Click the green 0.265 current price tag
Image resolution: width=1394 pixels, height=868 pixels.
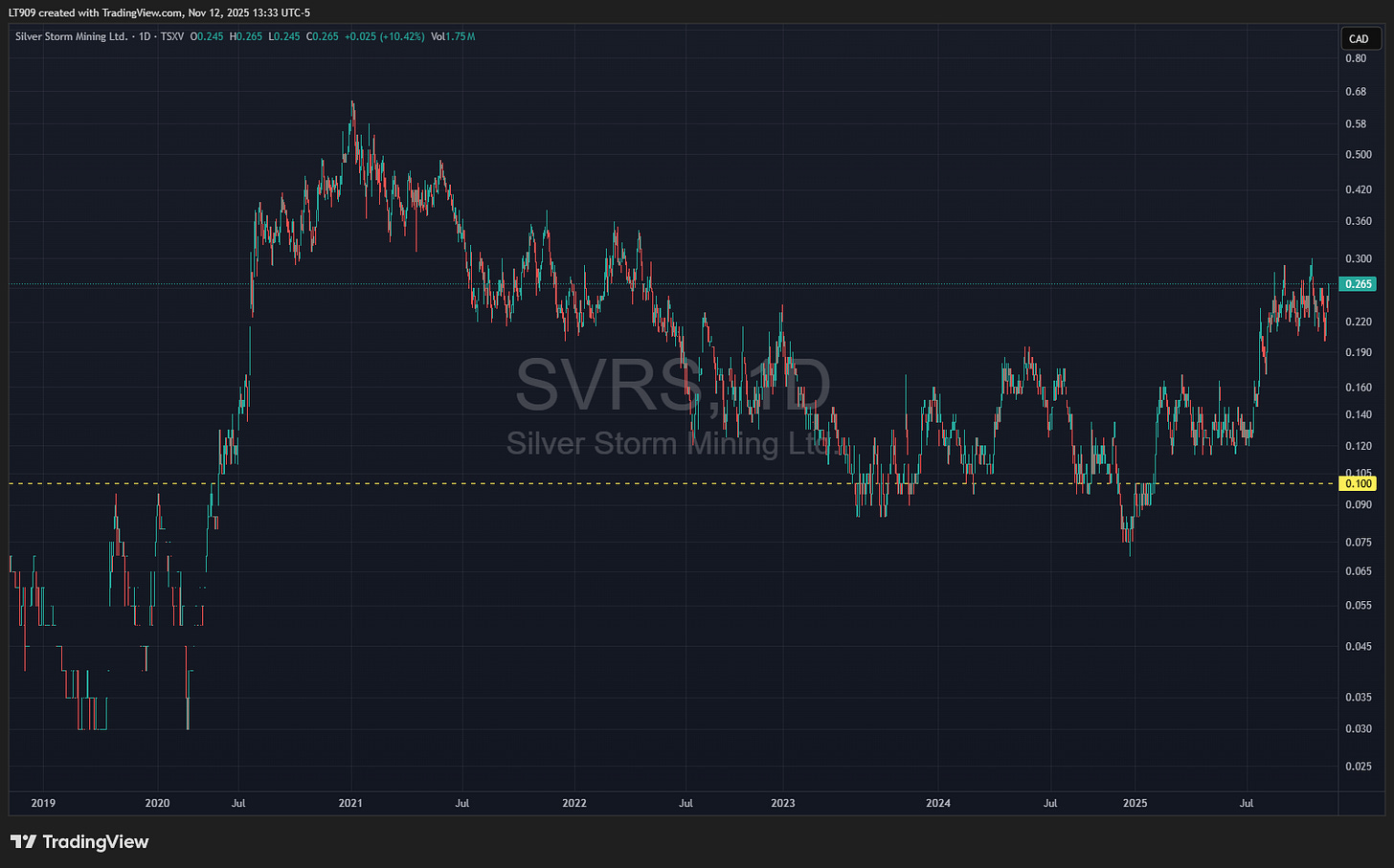click(x=1359, y=284)
